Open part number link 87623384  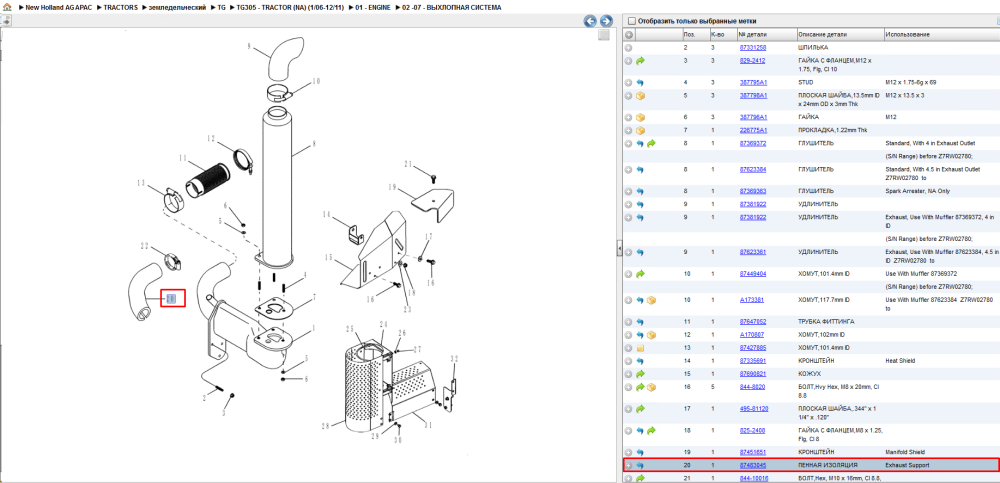pos(753,169)
